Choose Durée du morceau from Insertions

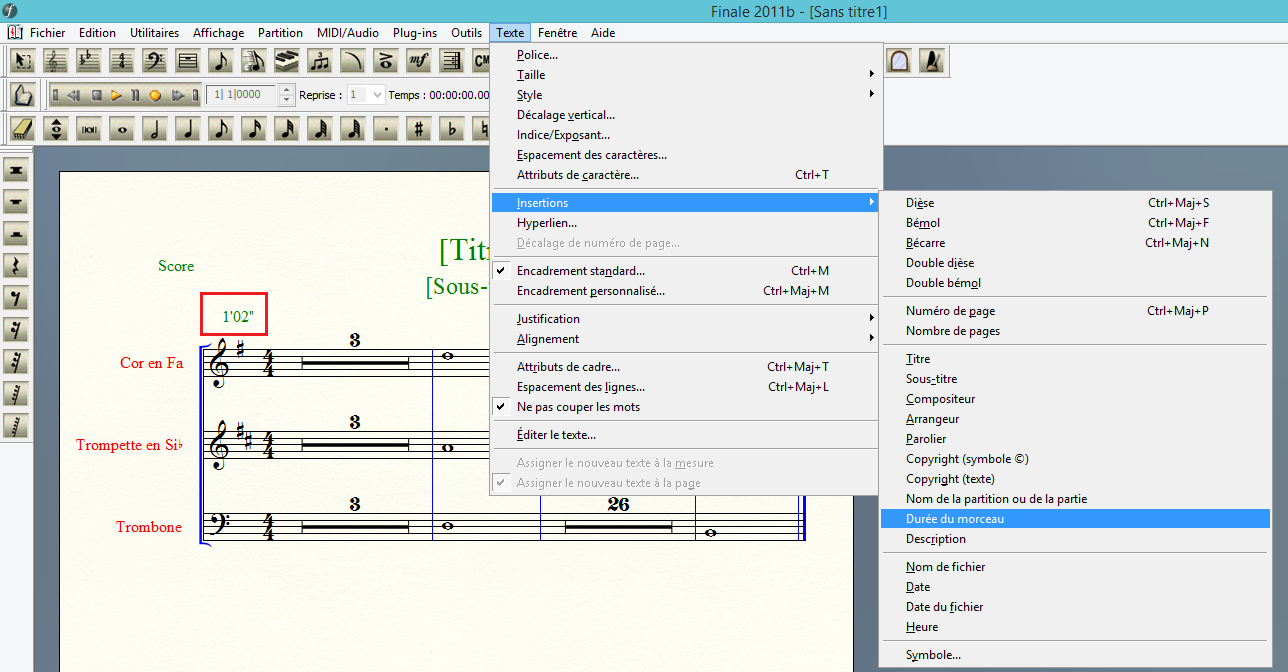click(x=955, y=519)
